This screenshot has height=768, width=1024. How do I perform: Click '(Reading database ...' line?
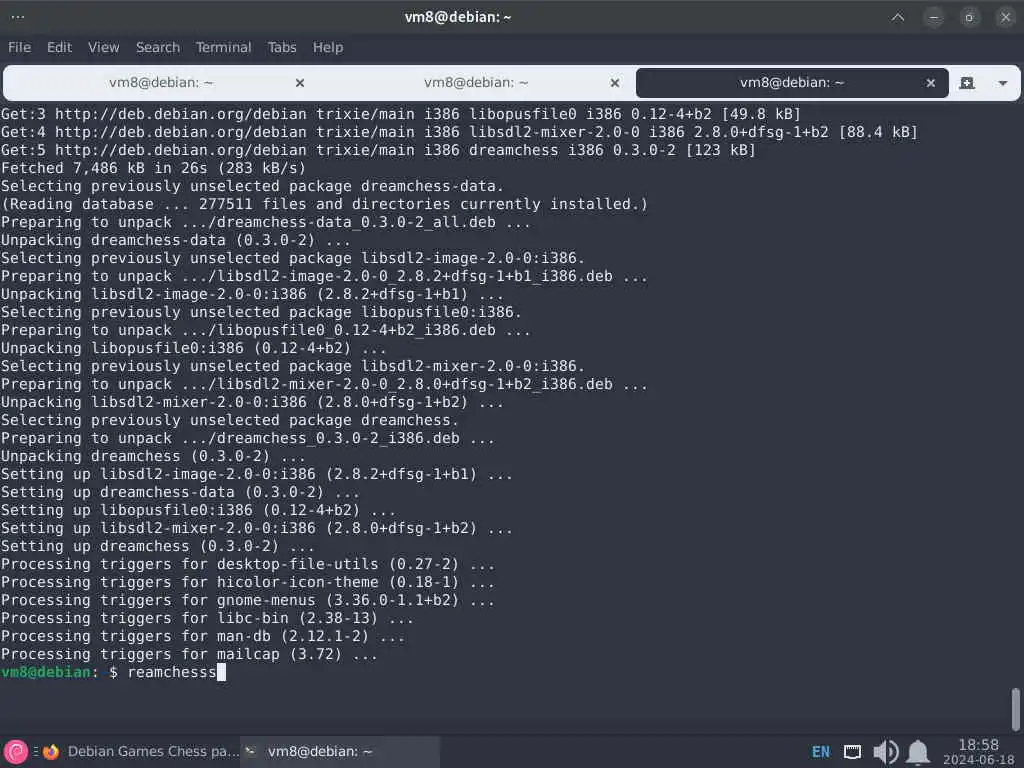[324, 204]
